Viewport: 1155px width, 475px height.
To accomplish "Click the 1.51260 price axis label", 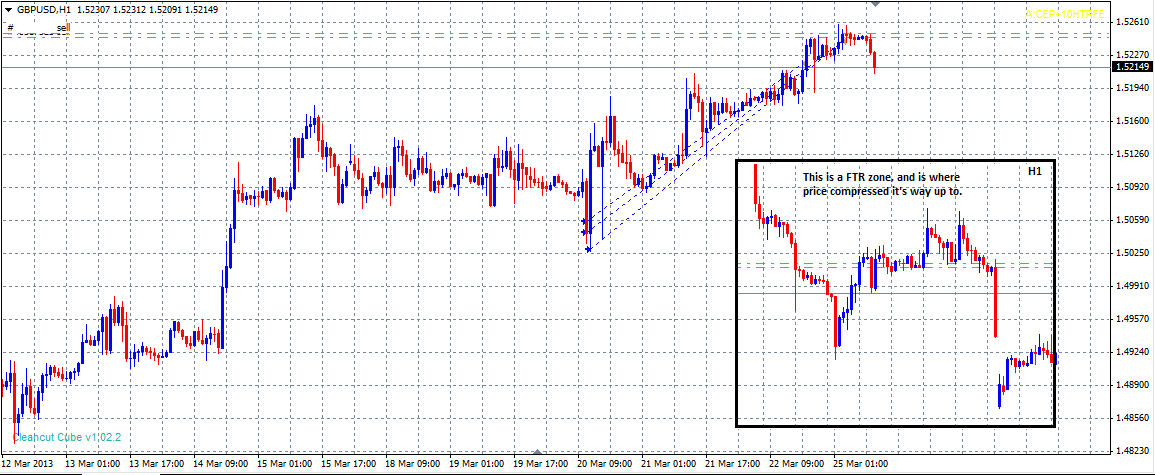I will 1132,154.
